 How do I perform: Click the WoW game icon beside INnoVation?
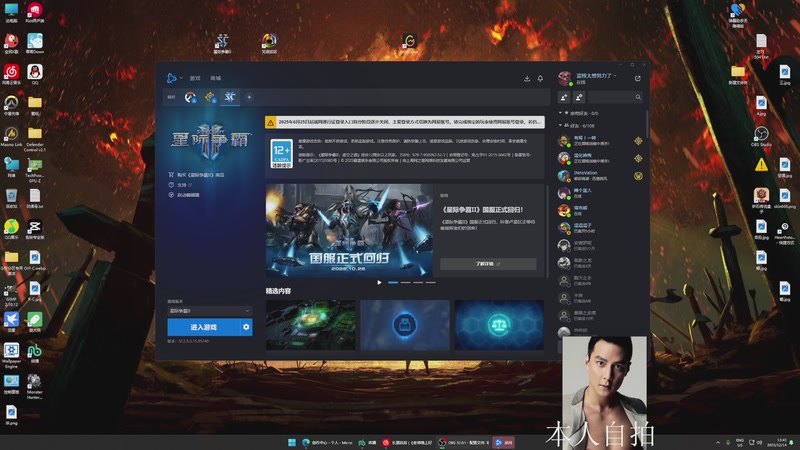coord(638,176)
